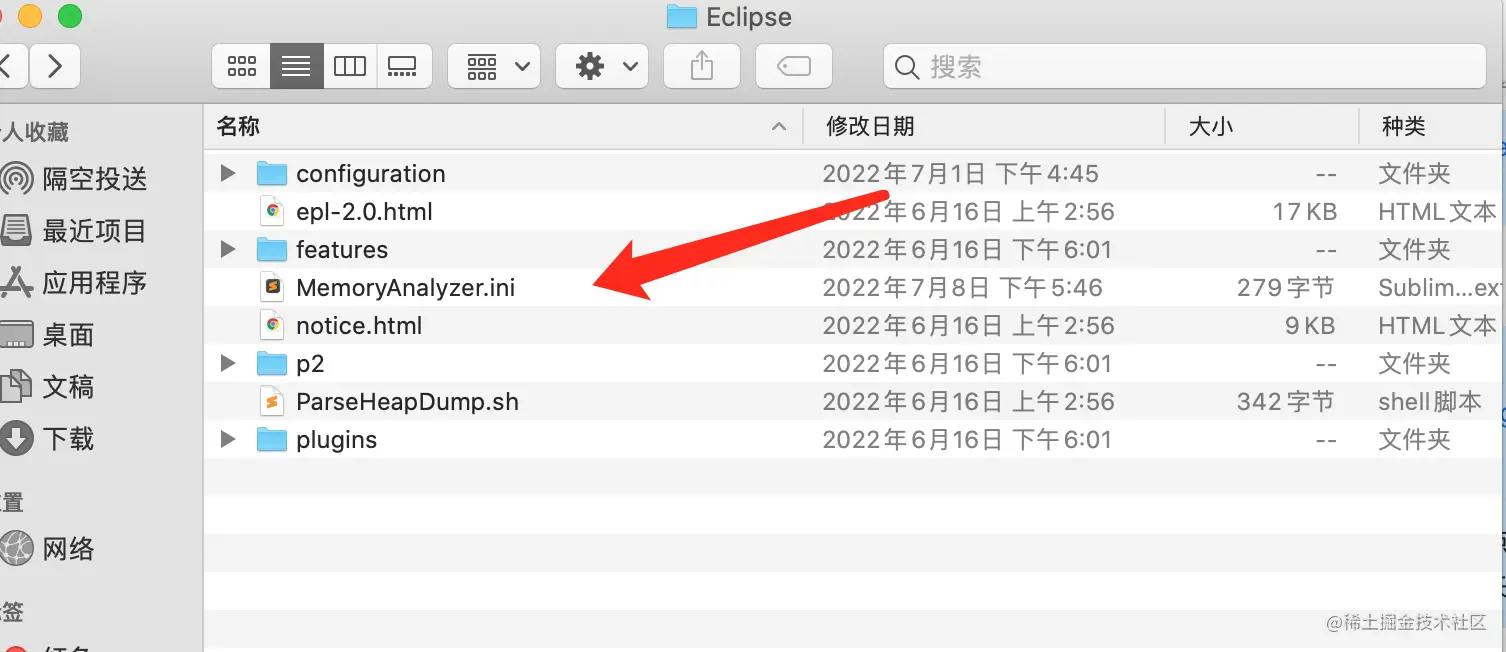Open 网络 in the sidebar
The image size is (1506, 652).
(68, 548)
